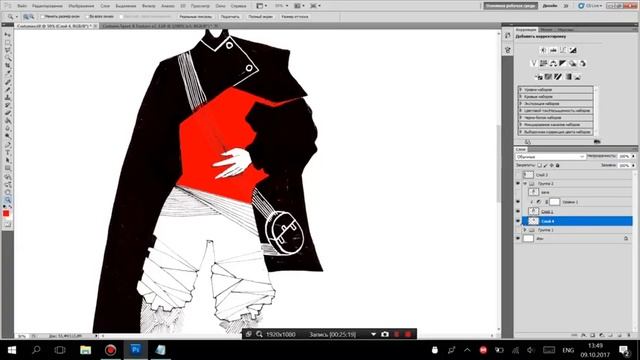Click the Реальные пикселы button

coord(196,17)
